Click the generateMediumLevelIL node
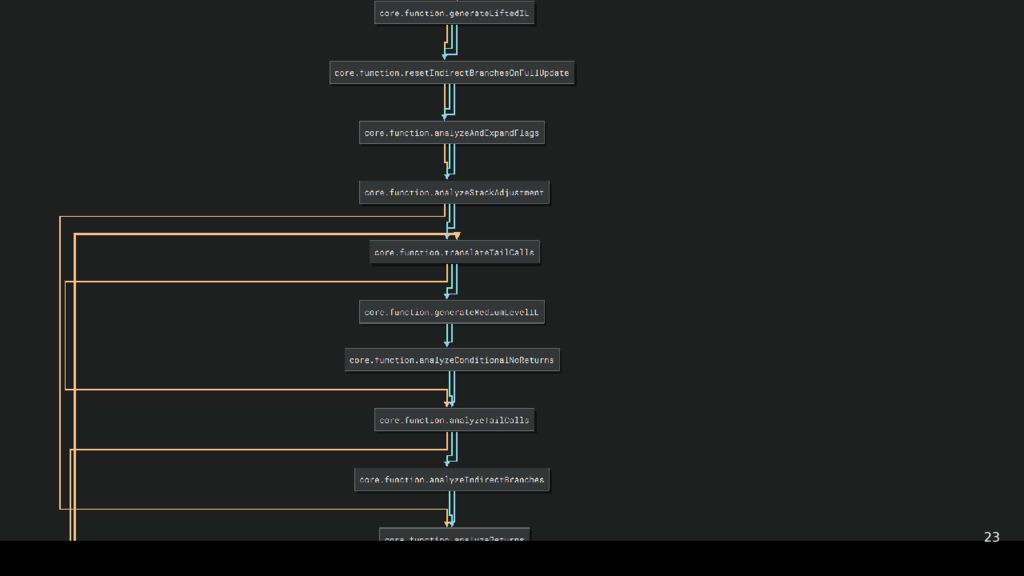The height and width of the screenshot is (576, 1024). [x=452, y=312]
